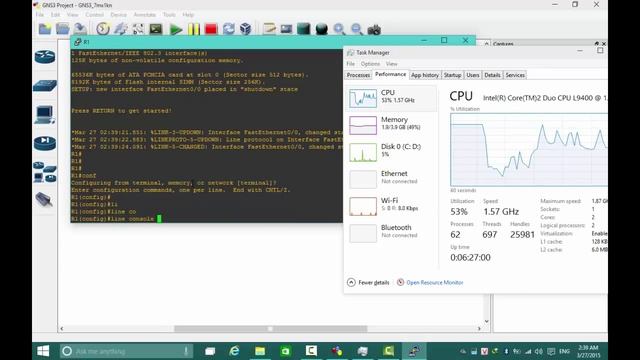The width and height of the screenshot is (640, 360).
Task: Browse Routers in the device sidebar
Action: [x=45, y=57]
